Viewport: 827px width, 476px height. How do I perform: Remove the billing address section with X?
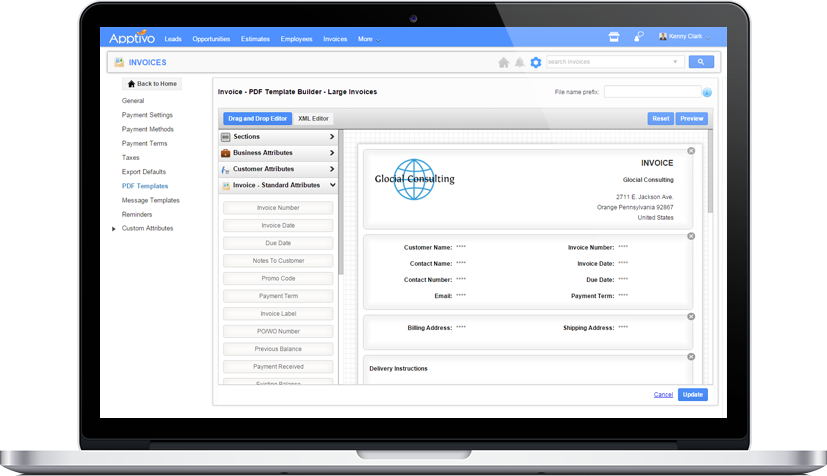pyautogui.click(x=691, y=316)
